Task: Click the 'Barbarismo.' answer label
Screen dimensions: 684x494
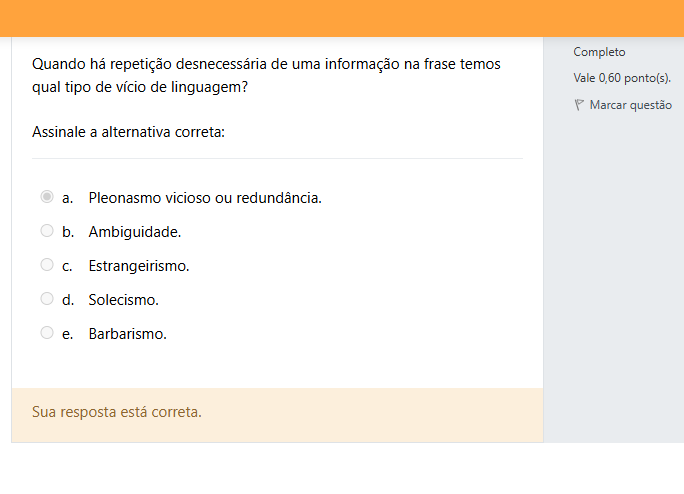Action: coord(128,334)
